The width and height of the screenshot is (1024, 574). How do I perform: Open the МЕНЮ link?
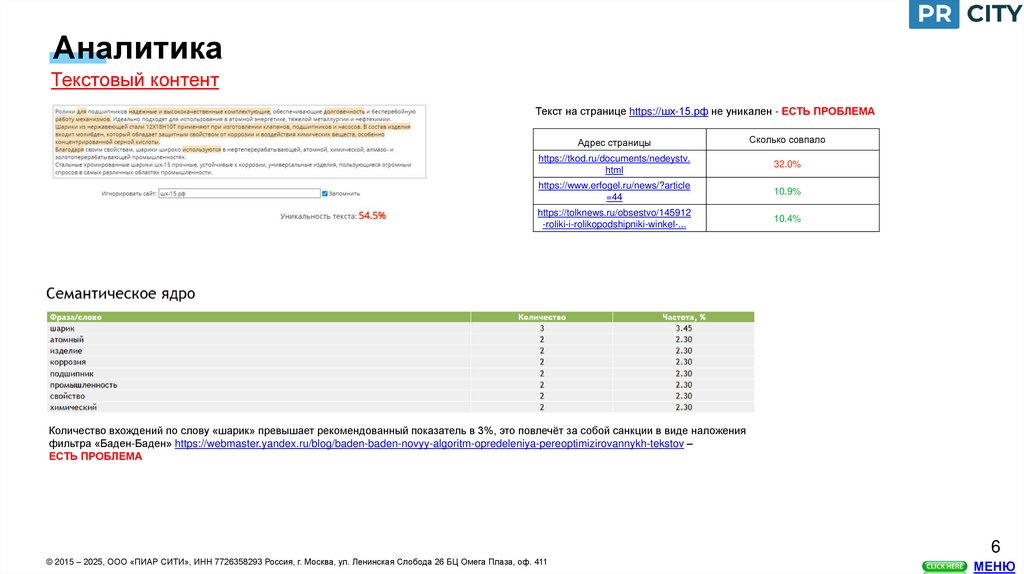pos(994,566)
